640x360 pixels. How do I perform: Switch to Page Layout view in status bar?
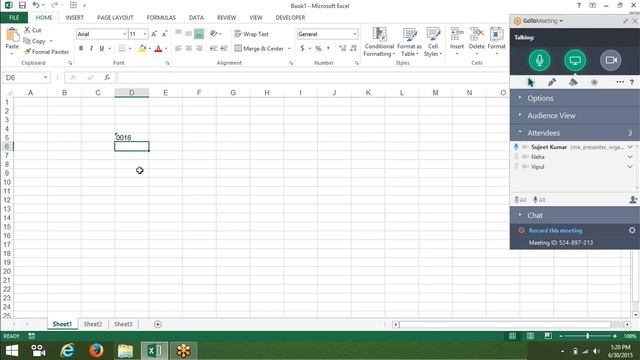[530, 336]
